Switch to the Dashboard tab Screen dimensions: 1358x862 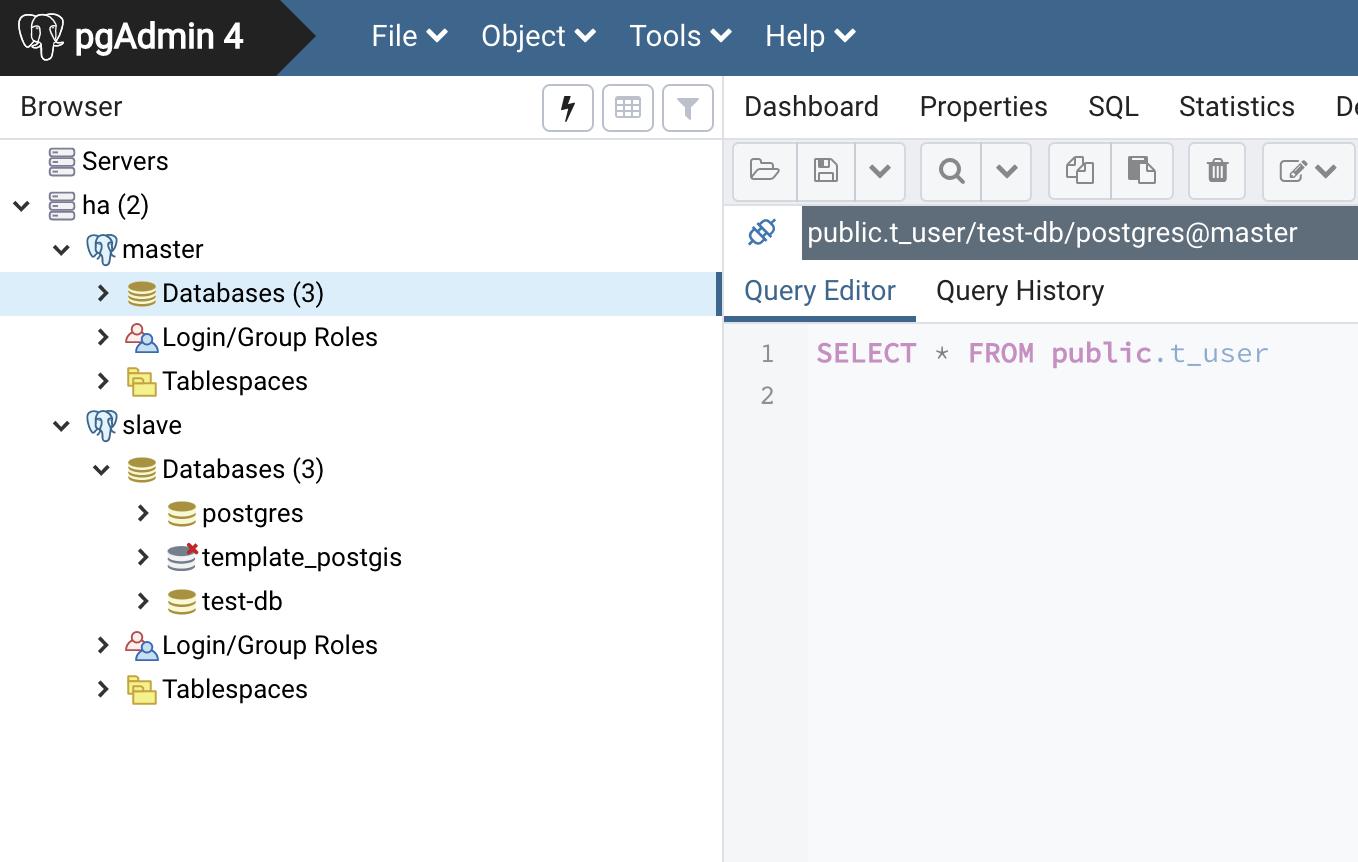811,106
